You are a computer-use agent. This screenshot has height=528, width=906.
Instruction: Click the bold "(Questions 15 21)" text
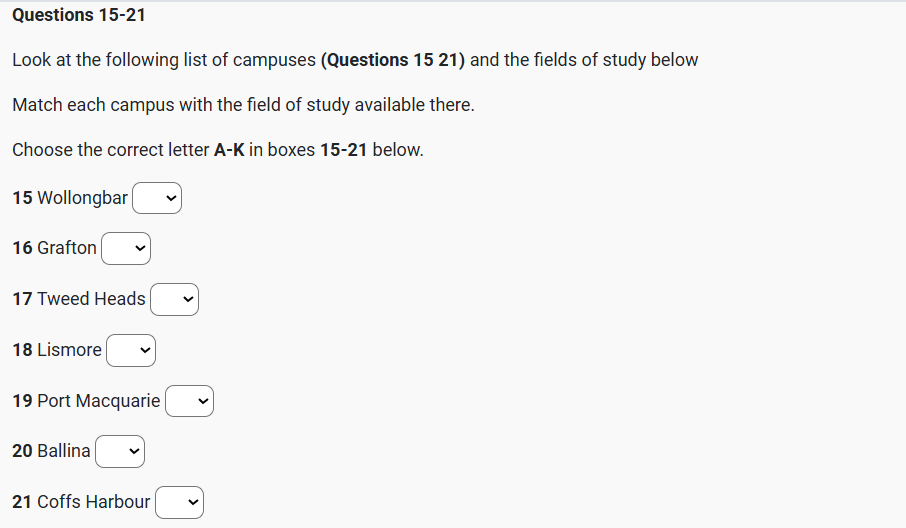(393, 60)
